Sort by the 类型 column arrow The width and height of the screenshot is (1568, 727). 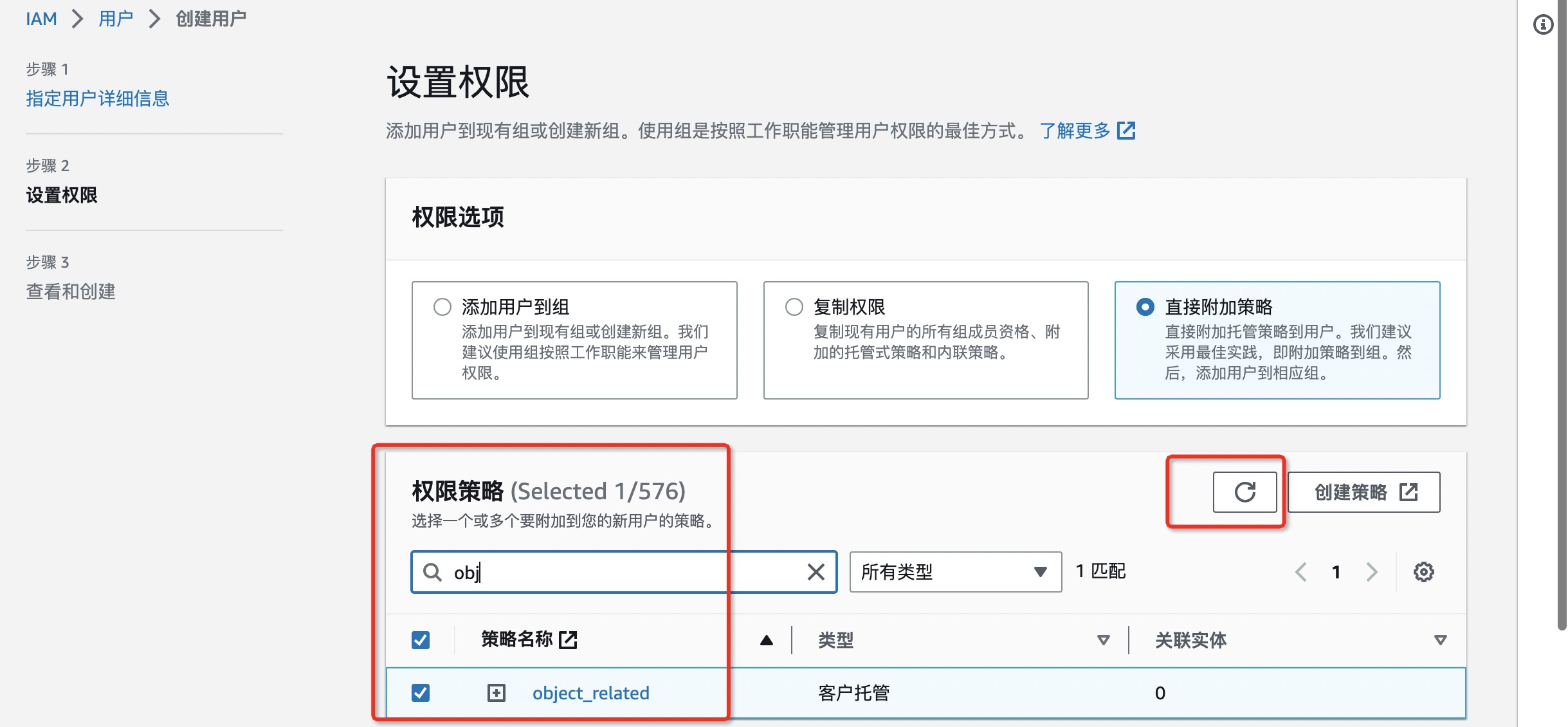1103,640
